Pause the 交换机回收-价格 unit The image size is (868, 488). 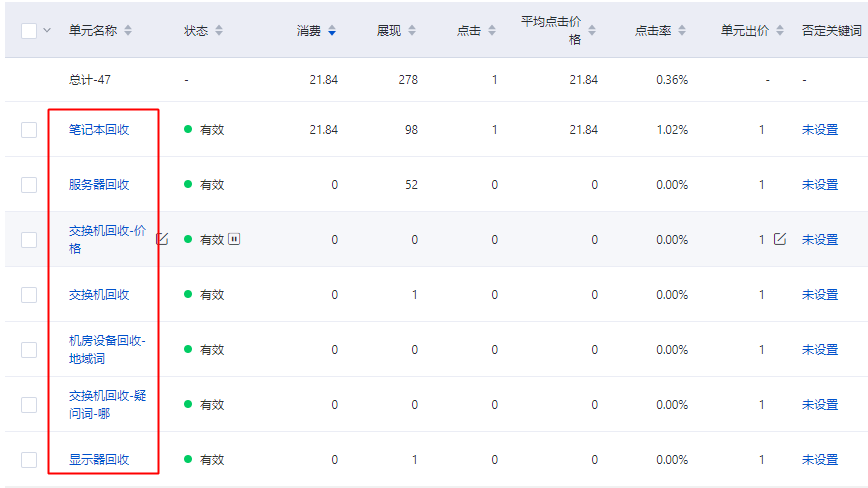coord(234,239)
